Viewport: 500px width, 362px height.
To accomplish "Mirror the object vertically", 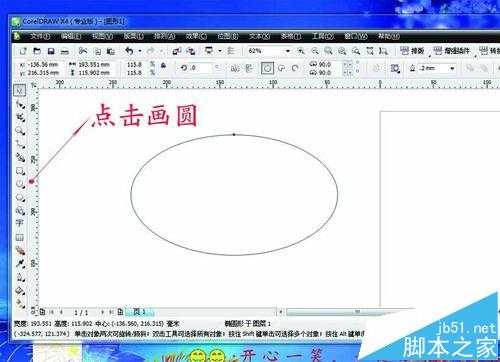I will click(249, 68).
